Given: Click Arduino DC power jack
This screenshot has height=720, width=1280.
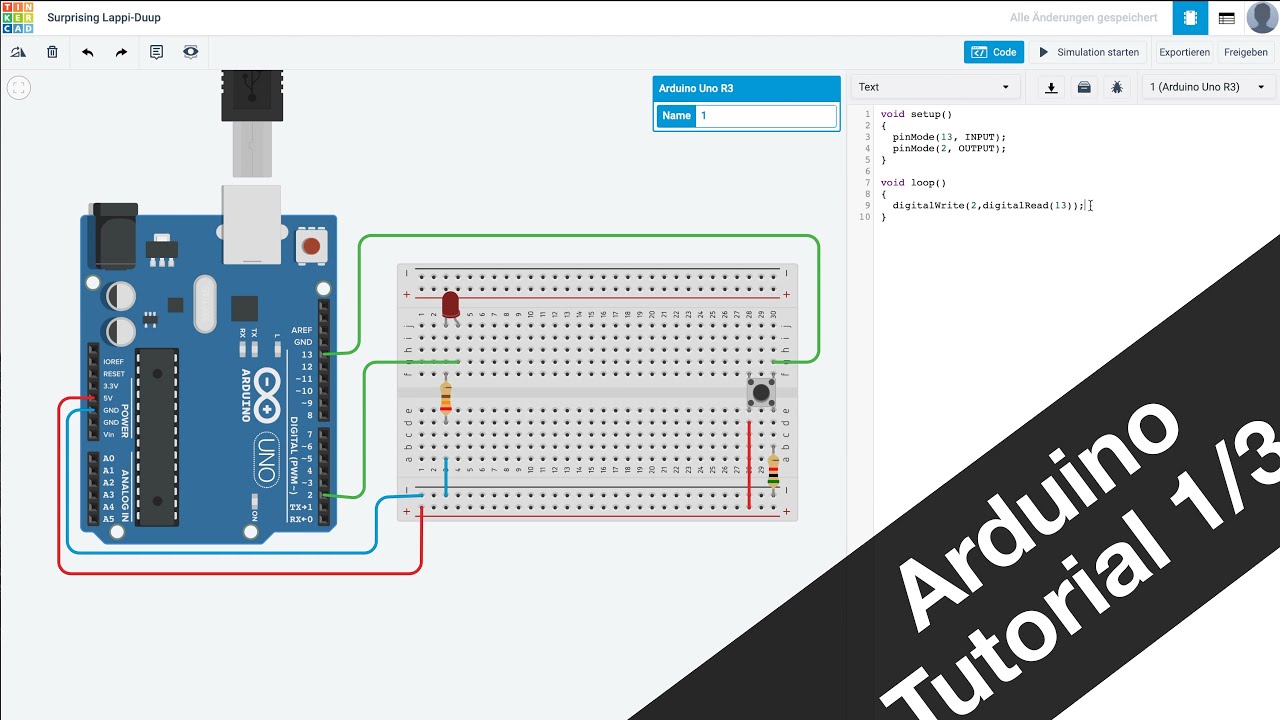Looking at the screenshot, I should (111, 235).
